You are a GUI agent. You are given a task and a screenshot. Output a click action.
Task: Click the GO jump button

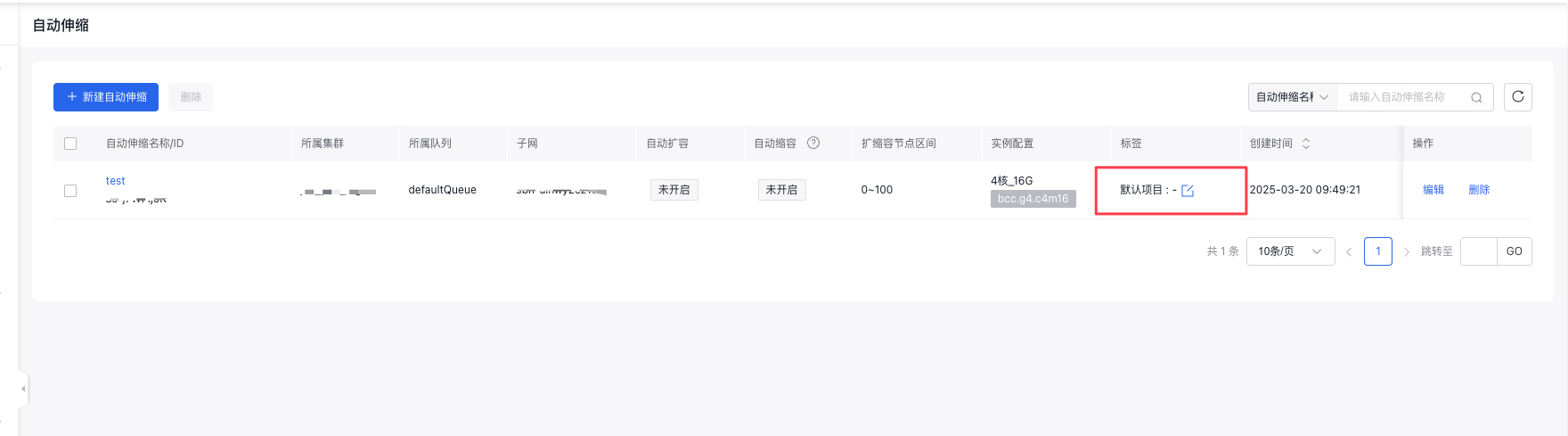pyautogui.click(x=1514, y=251)
